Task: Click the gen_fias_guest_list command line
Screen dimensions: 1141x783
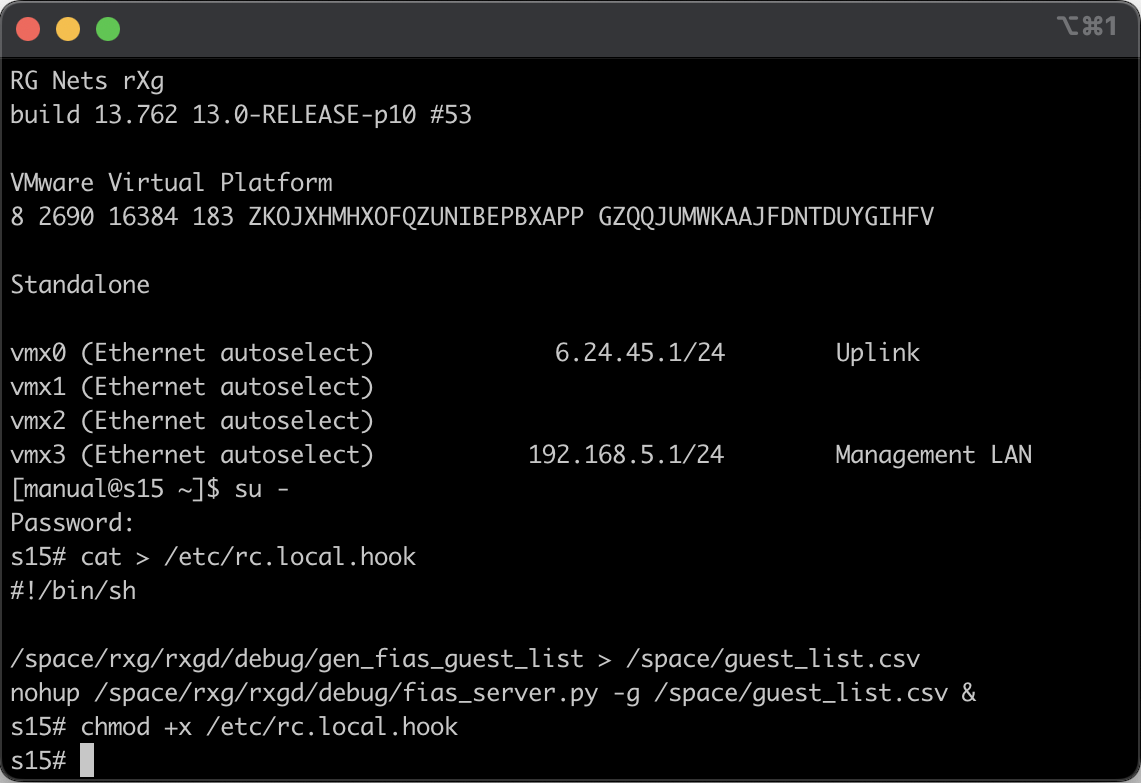Action: coord(465,659)
